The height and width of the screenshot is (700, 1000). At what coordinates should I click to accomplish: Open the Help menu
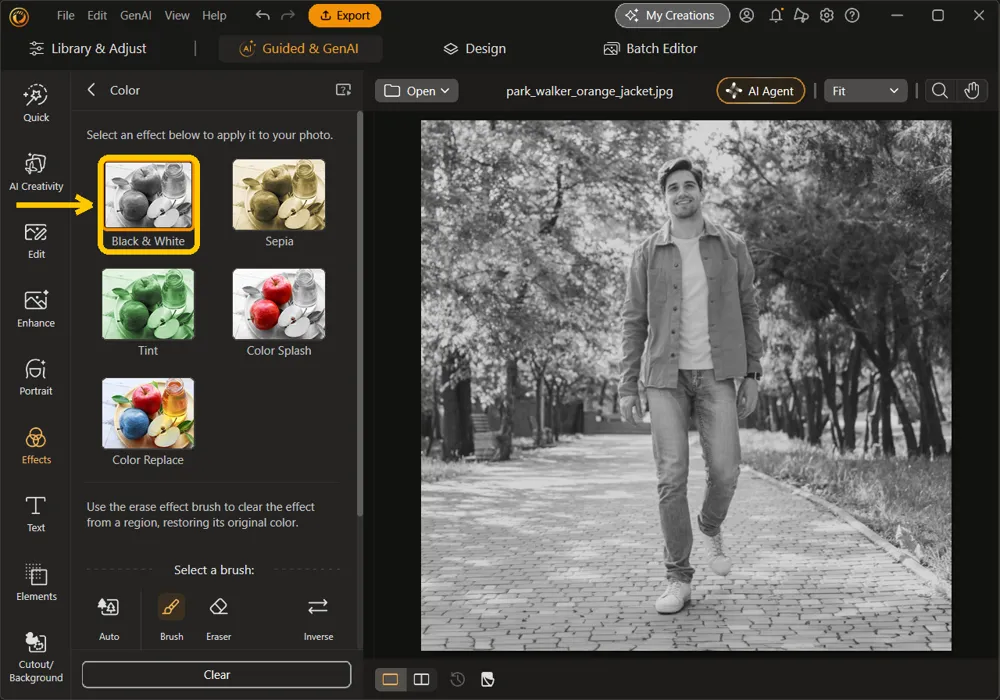(x=214, y=15)
